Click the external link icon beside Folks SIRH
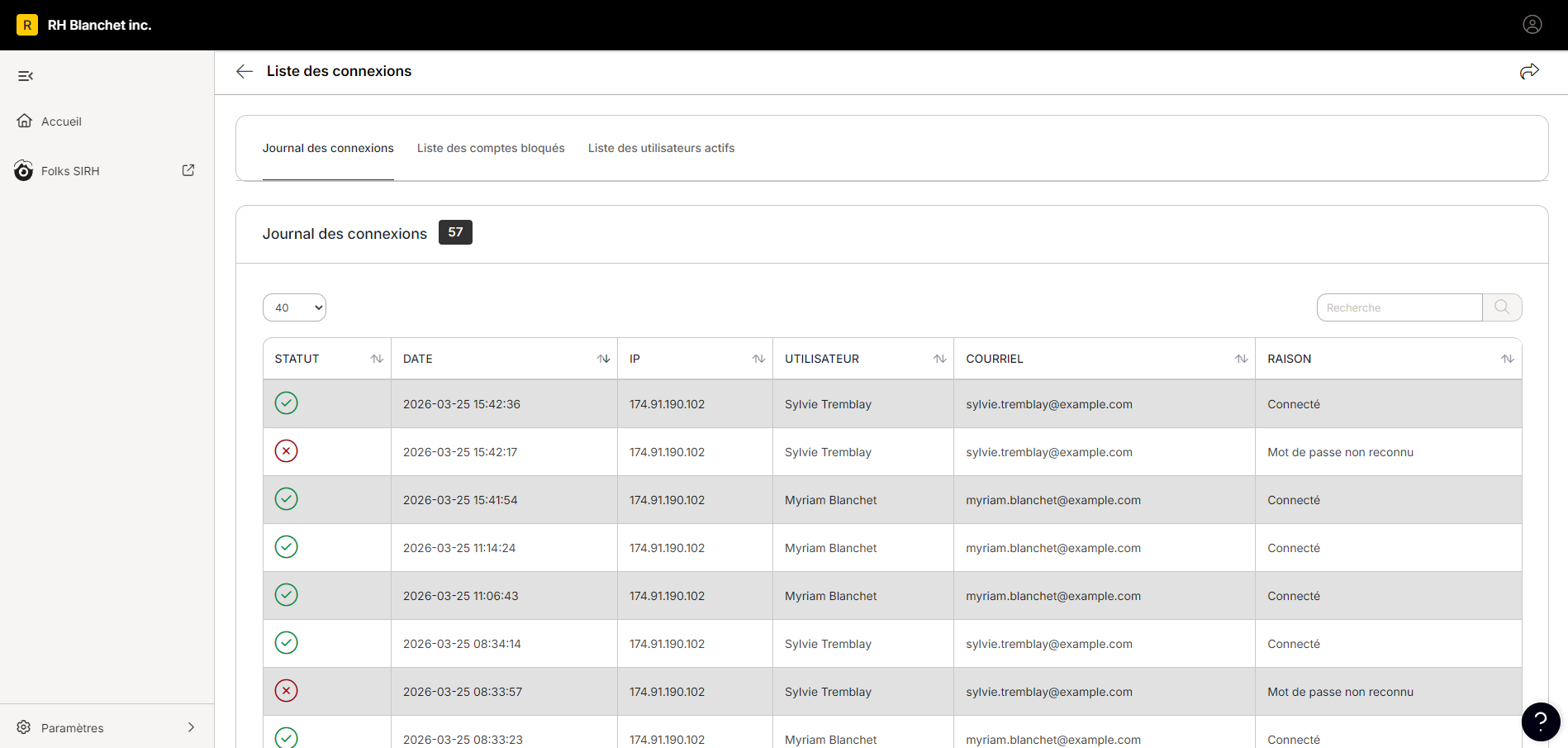This screenshot has width=1568, height=748. [188, 170]
